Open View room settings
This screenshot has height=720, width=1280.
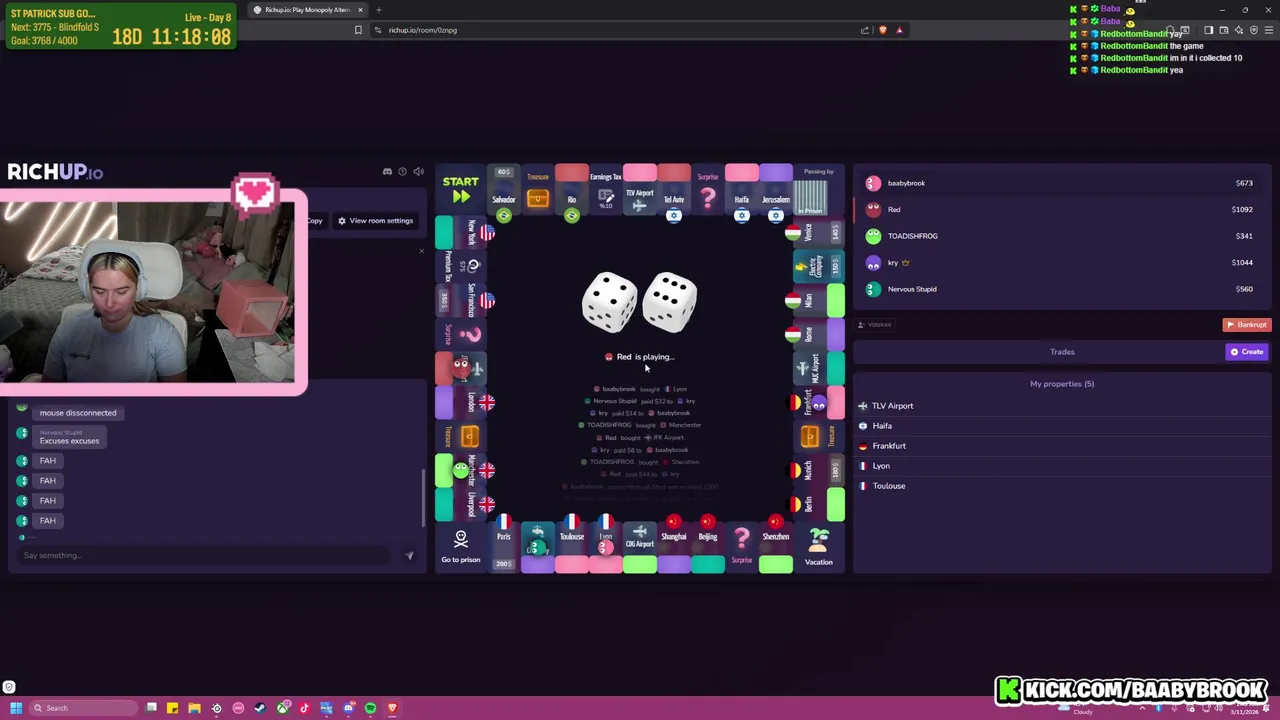click(x=375, y=221)
